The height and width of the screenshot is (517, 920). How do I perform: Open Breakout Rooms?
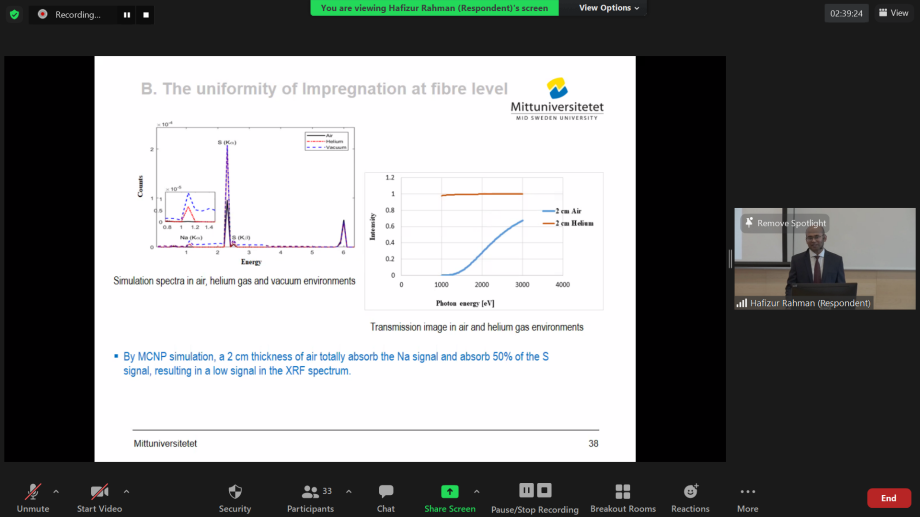[622, 497]
